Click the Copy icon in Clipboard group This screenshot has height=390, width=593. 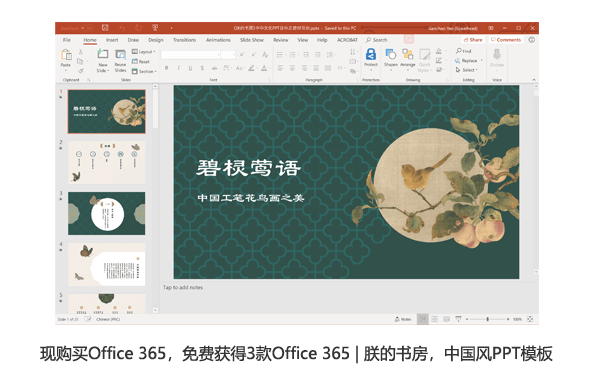pos(80,61)
